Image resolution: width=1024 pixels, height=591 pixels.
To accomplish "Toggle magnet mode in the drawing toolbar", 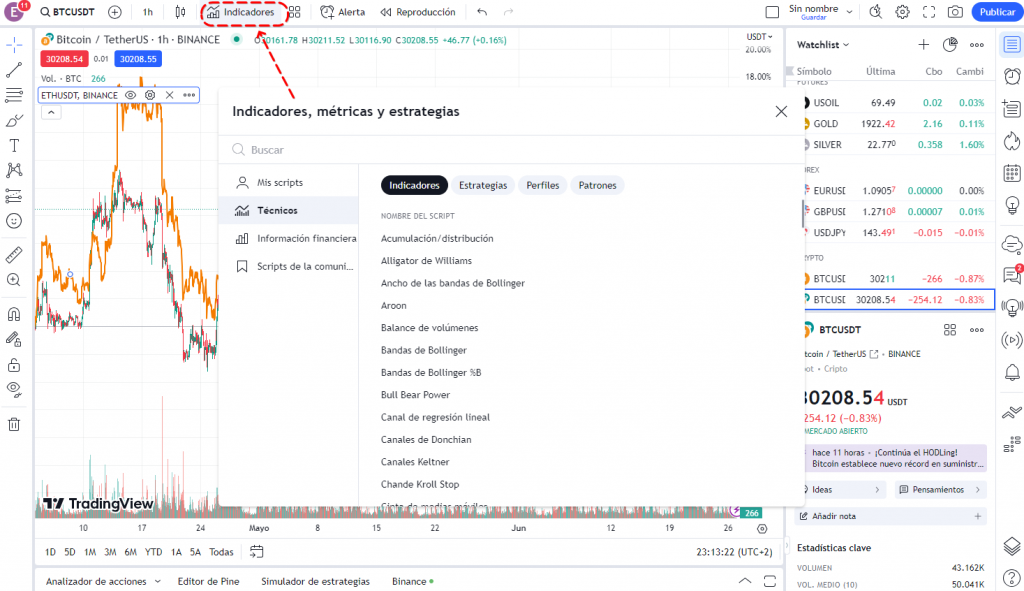I will click(13, 311).
